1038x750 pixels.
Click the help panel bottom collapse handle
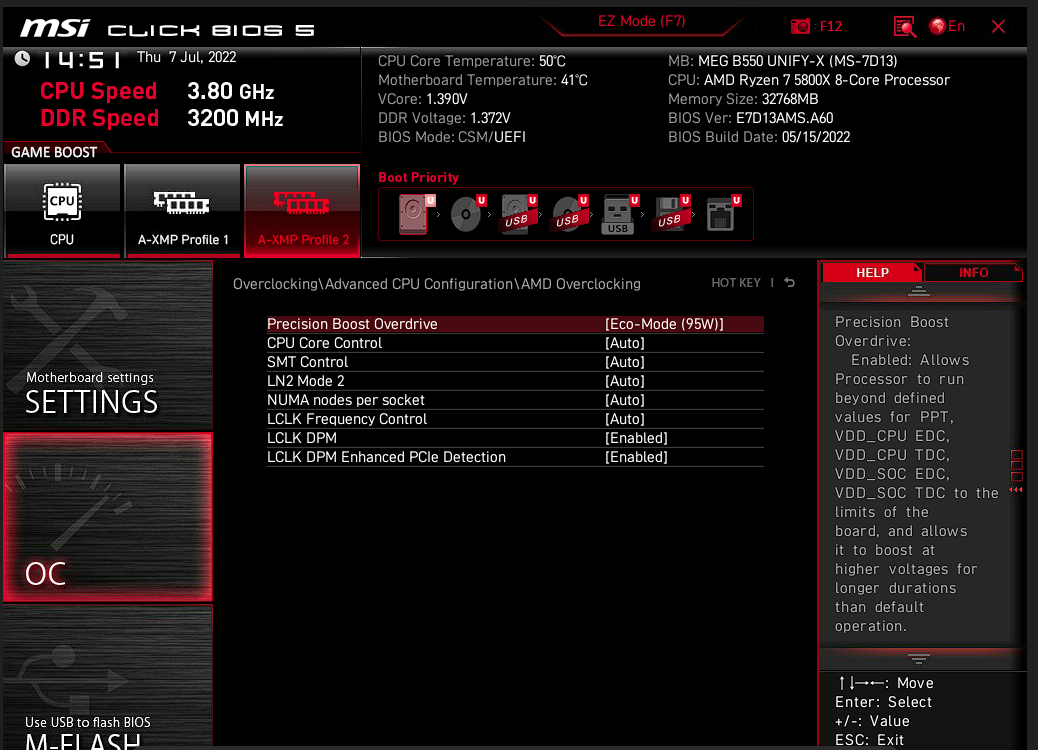tap(918, 658)
